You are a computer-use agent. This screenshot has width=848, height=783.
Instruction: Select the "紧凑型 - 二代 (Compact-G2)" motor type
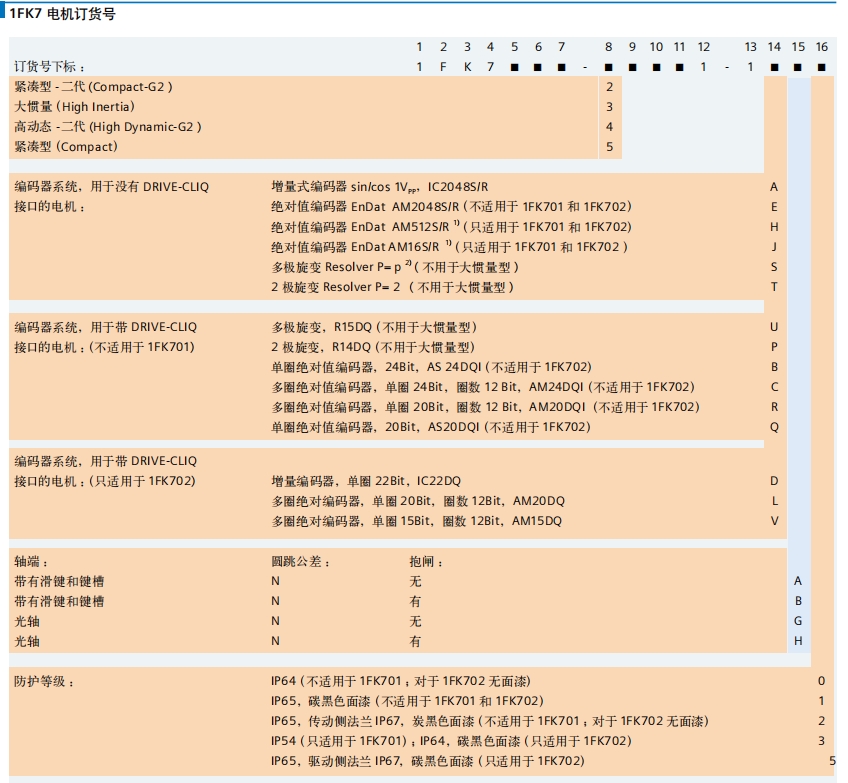93,87
